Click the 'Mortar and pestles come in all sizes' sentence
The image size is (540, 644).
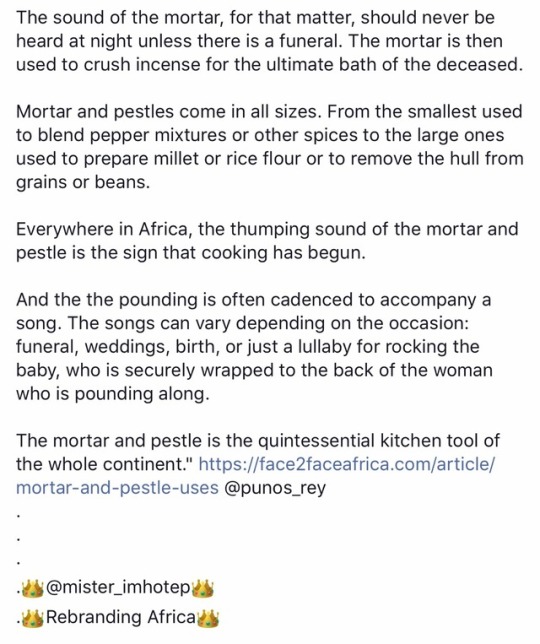click(x=168, y=112)
